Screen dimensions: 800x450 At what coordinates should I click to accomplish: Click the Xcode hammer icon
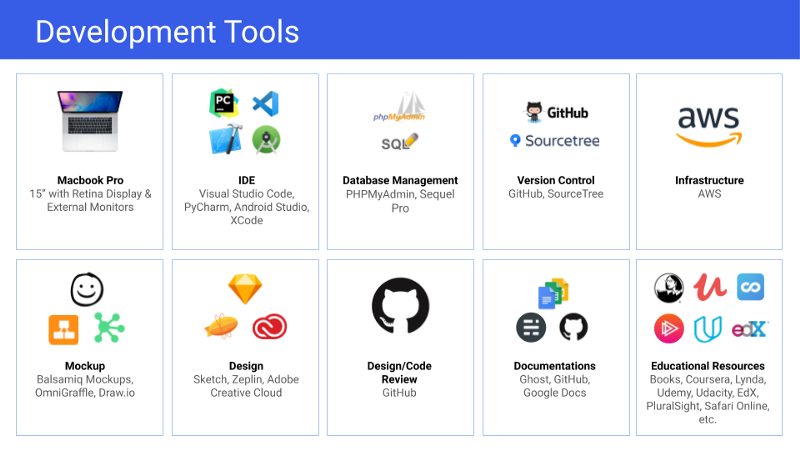pyautogui.click(x=226, y=139)
